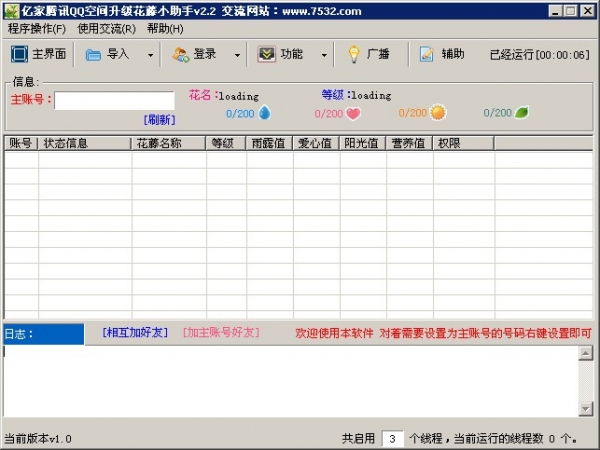Sort by the 等级 column header

click(226, 143)
